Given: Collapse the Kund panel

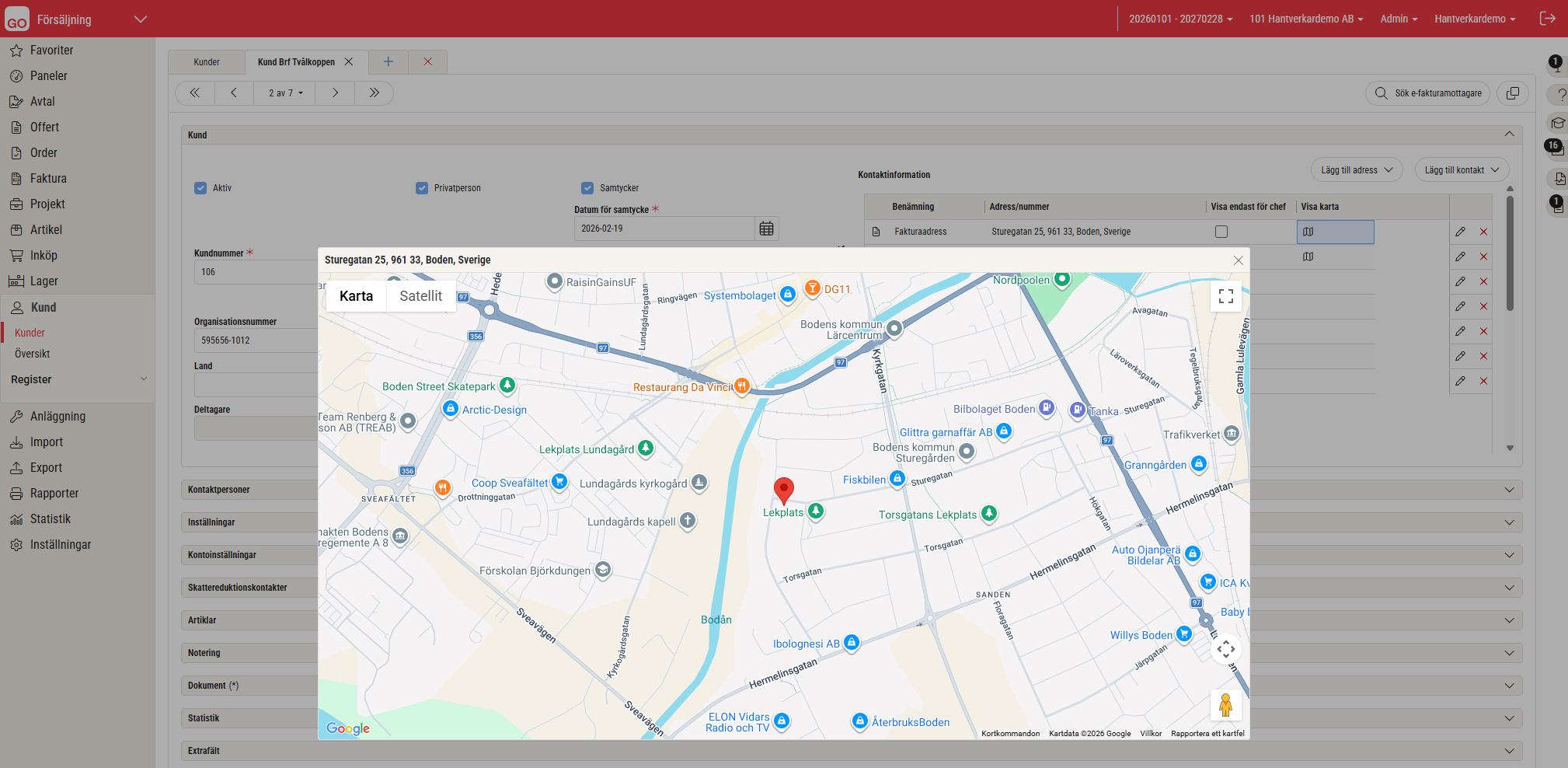Looking at the screenshot, I should (x=1509, y=134).
